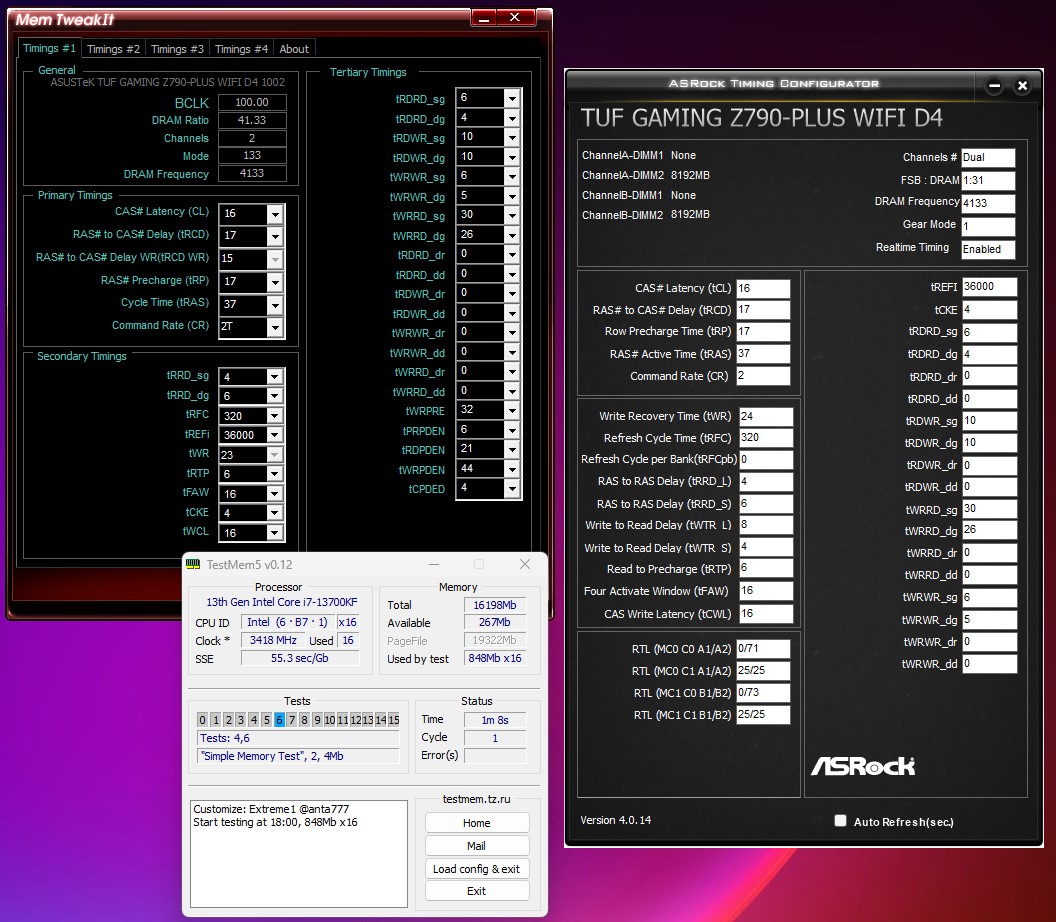Switch to Timings #2 tab
The height and width of the screenshot is (922, 1056).
click(113, 49)
